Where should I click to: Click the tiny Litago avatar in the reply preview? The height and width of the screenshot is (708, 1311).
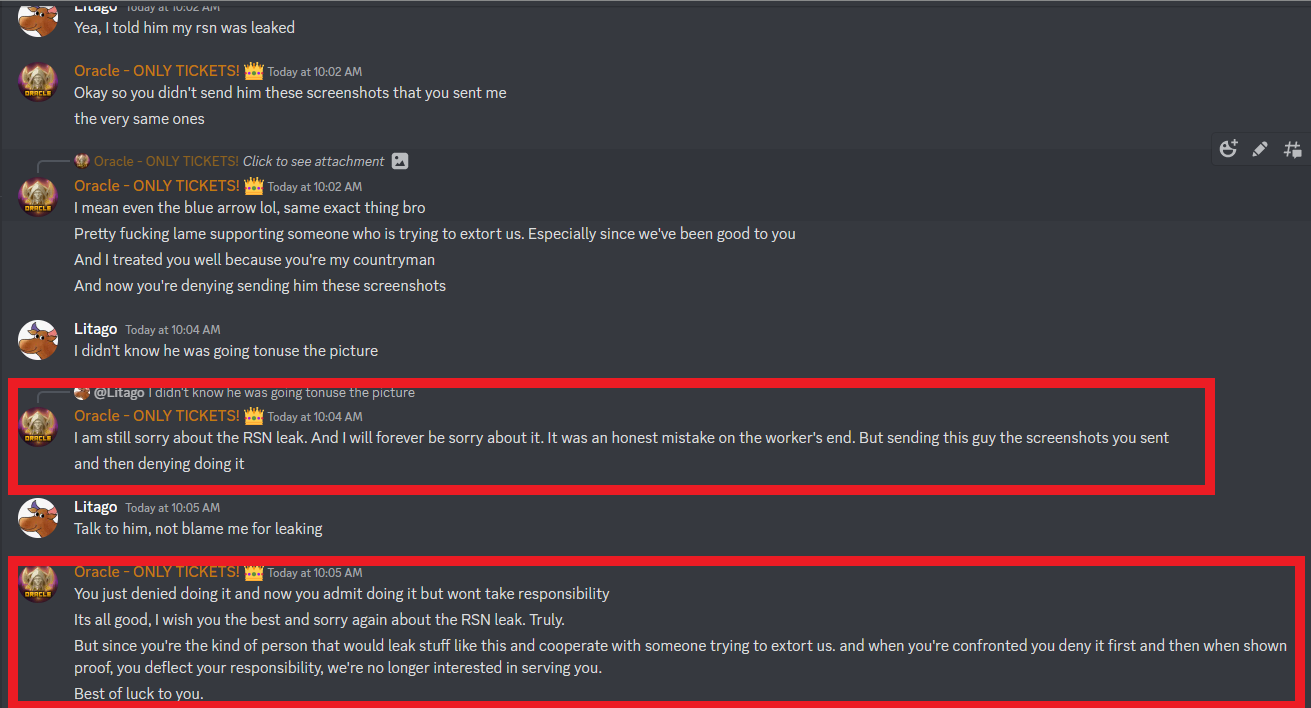(x=82, y=392)
